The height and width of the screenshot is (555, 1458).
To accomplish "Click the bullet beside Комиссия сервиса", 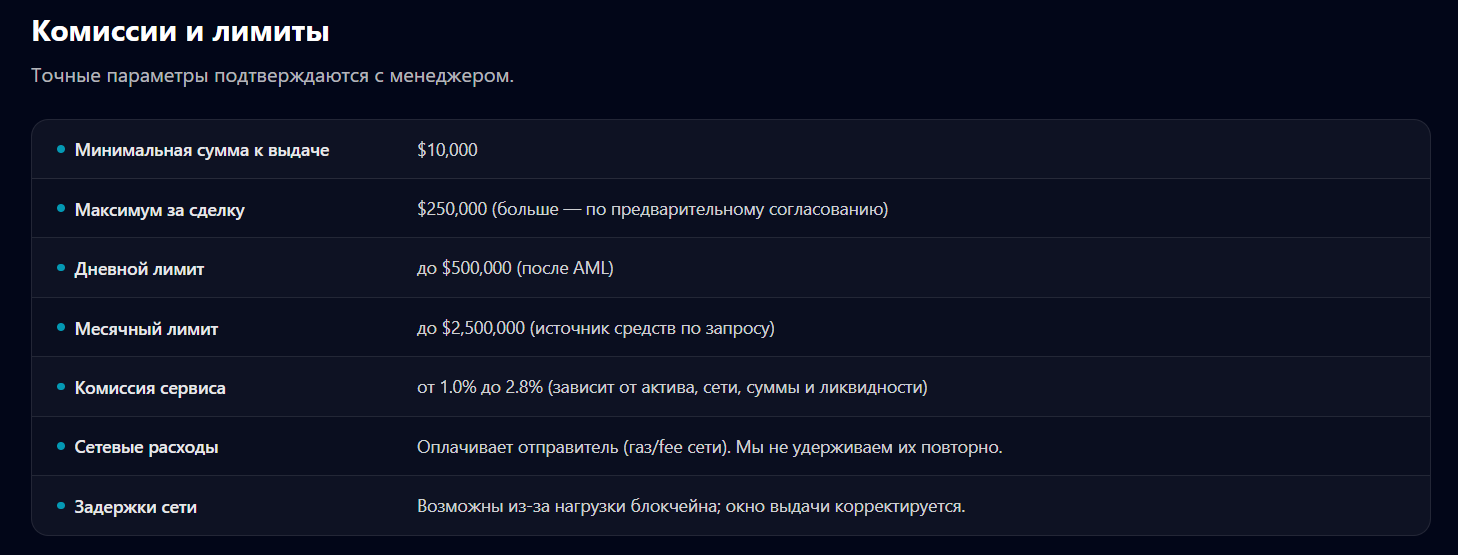I will point(61,387).
